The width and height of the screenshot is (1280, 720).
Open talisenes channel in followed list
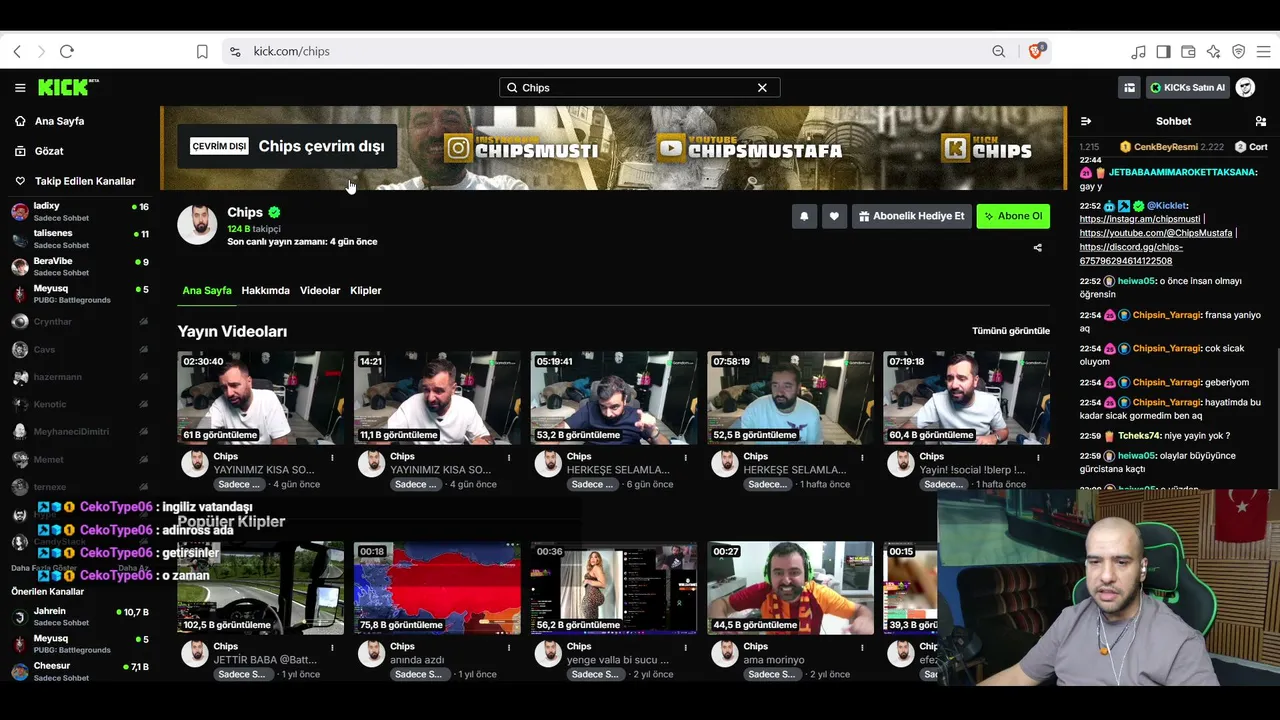tap(80, 239)
